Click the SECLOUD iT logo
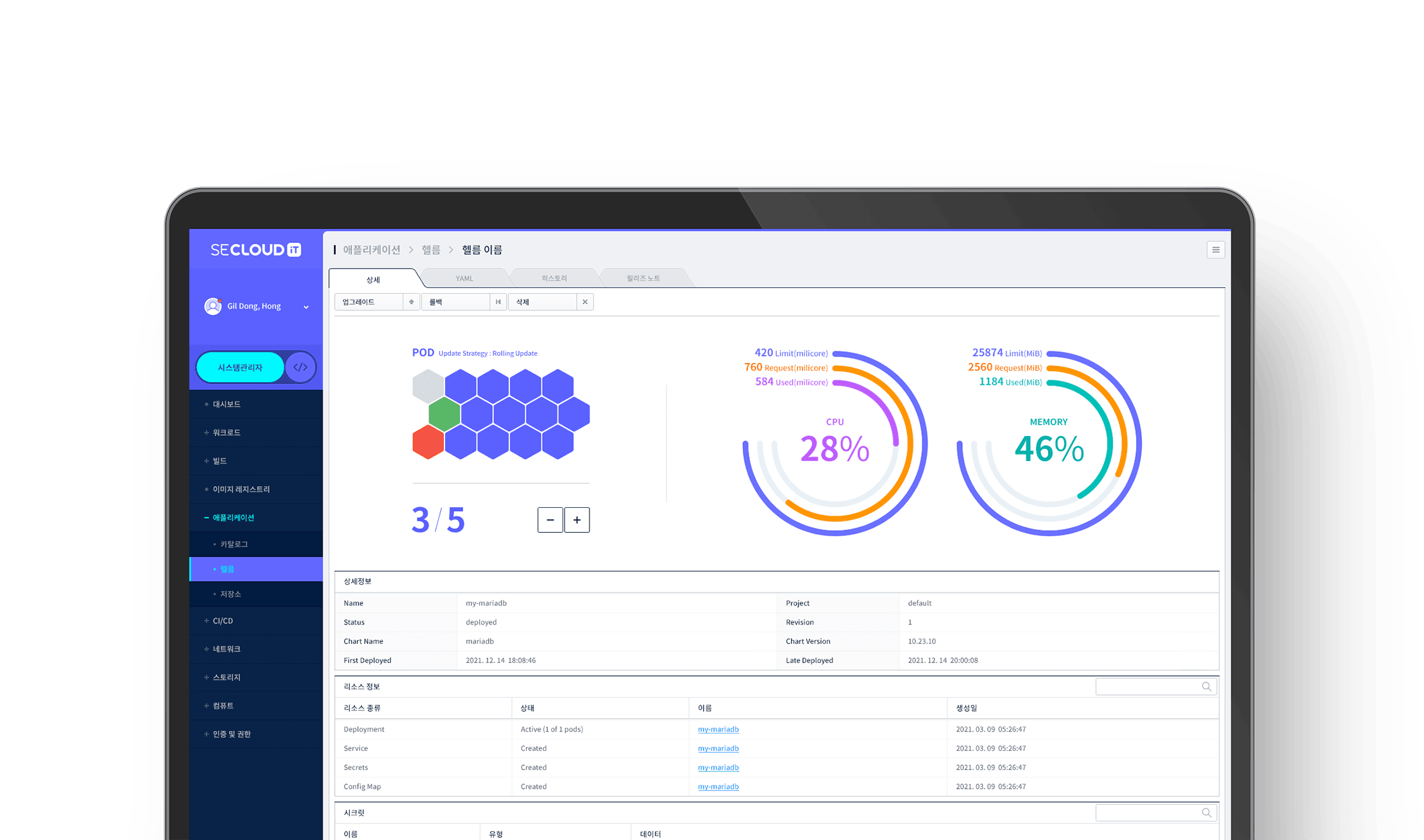Image resolution: width=1424 pixels, height=840 pixels. pyautogui.click(x=256, y=250)
